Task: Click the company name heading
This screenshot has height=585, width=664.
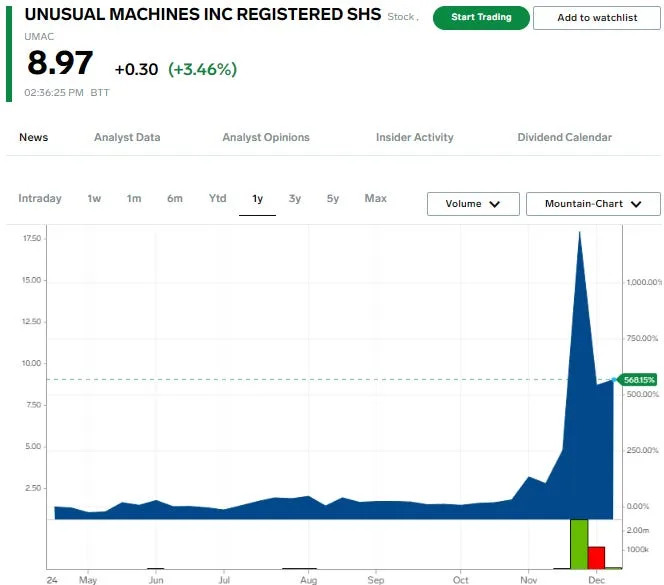Action: click(x=203, y=14)
